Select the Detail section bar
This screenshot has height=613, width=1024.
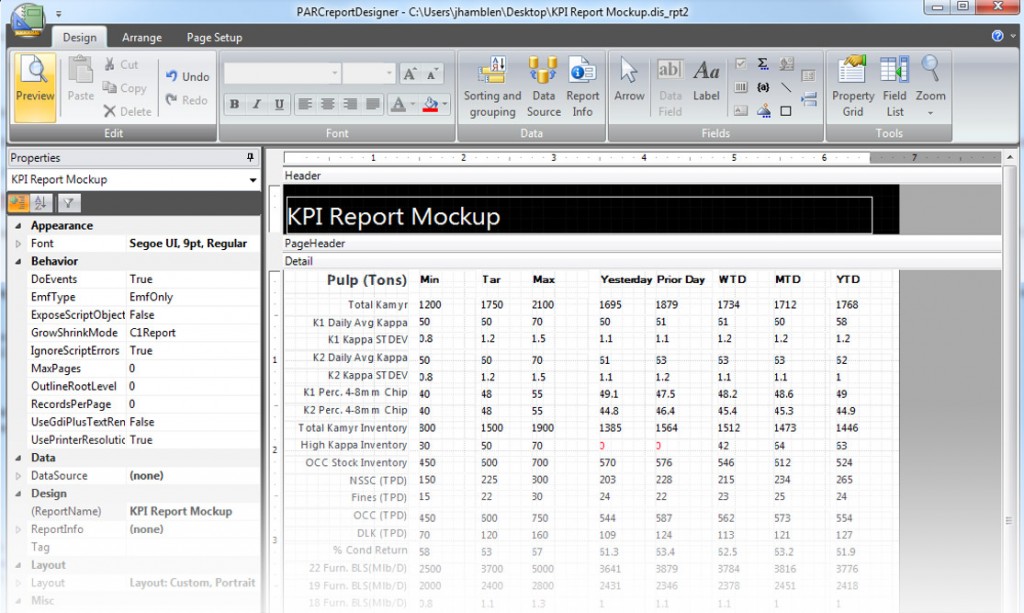[641, 261]
